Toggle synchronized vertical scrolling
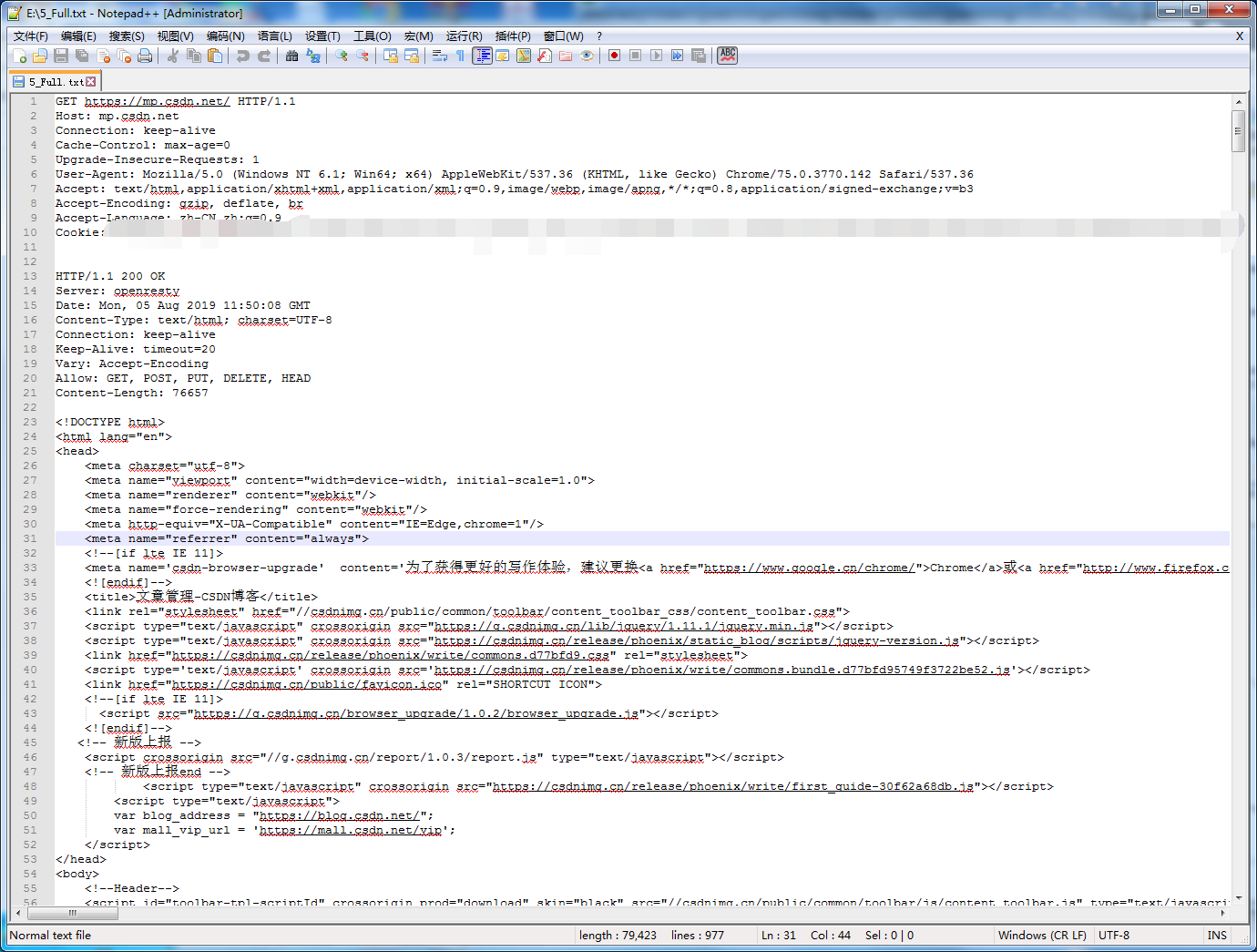Screen dimensions: 1257x952 390,56
